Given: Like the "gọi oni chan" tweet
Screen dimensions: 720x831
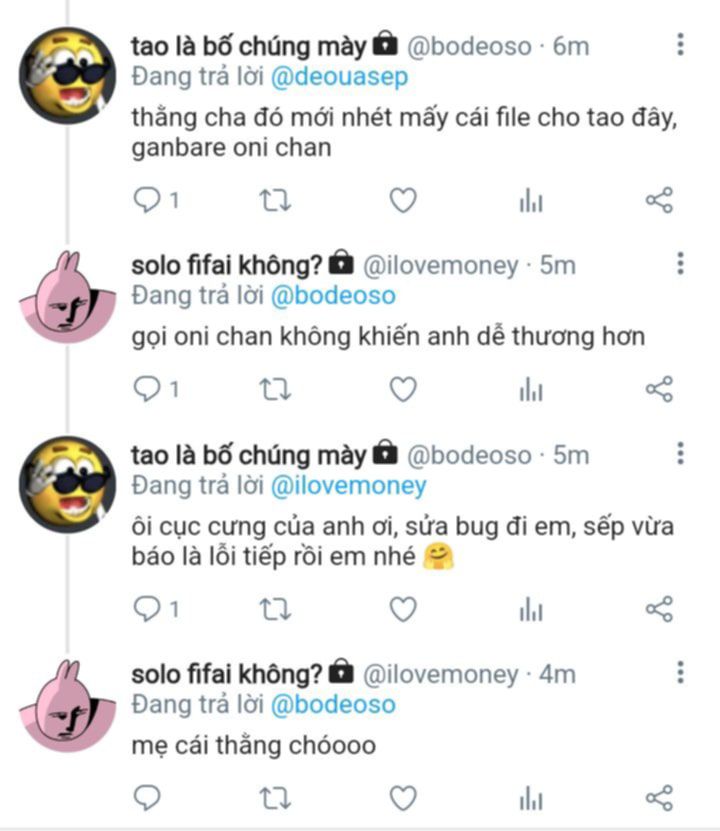Looking at the screenshot, I should pyautogui.click(x=402, y=389).
